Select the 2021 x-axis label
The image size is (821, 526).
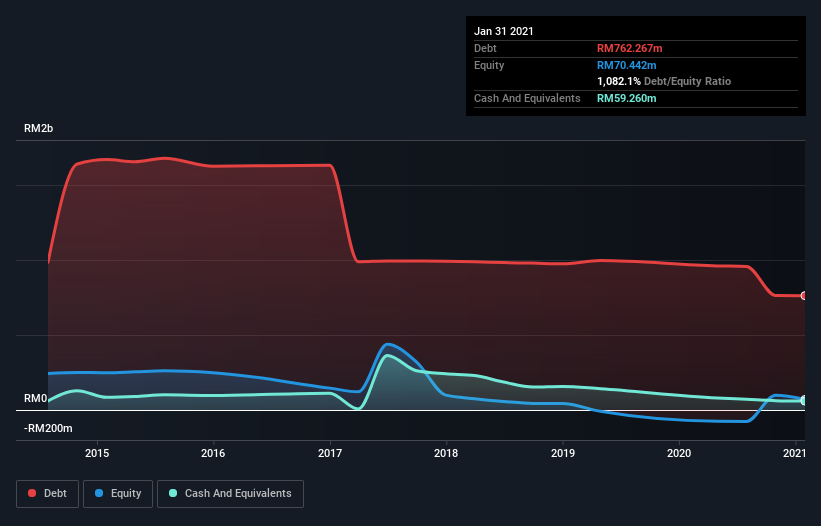coord(794,453)
